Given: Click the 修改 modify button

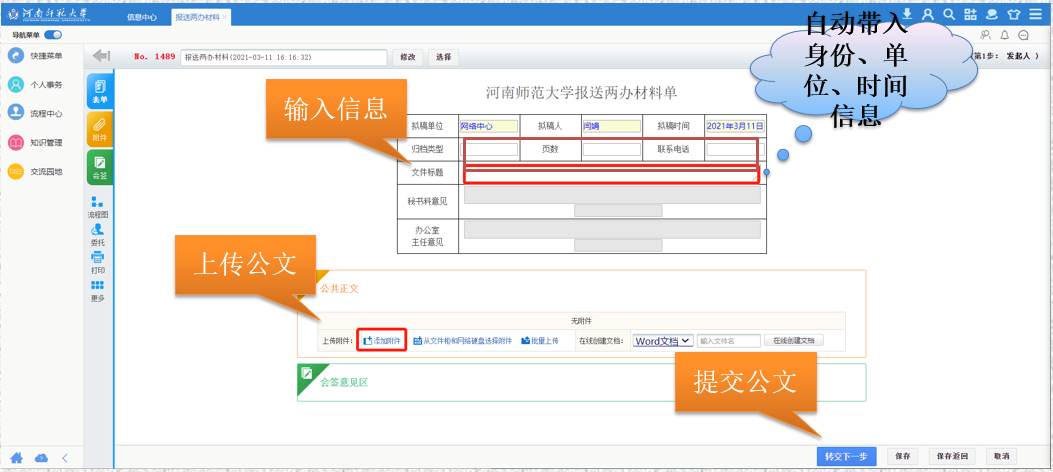Looking at the screenshot, I should (x=407, y=57).
